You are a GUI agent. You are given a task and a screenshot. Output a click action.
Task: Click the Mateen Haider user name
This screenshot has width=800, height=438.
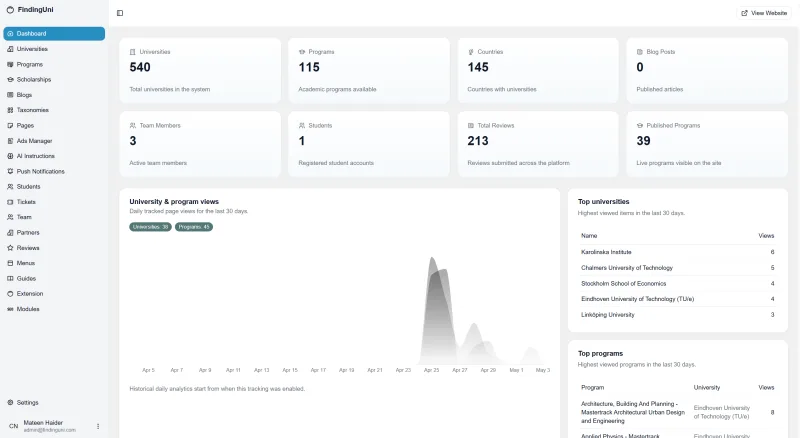43,423
